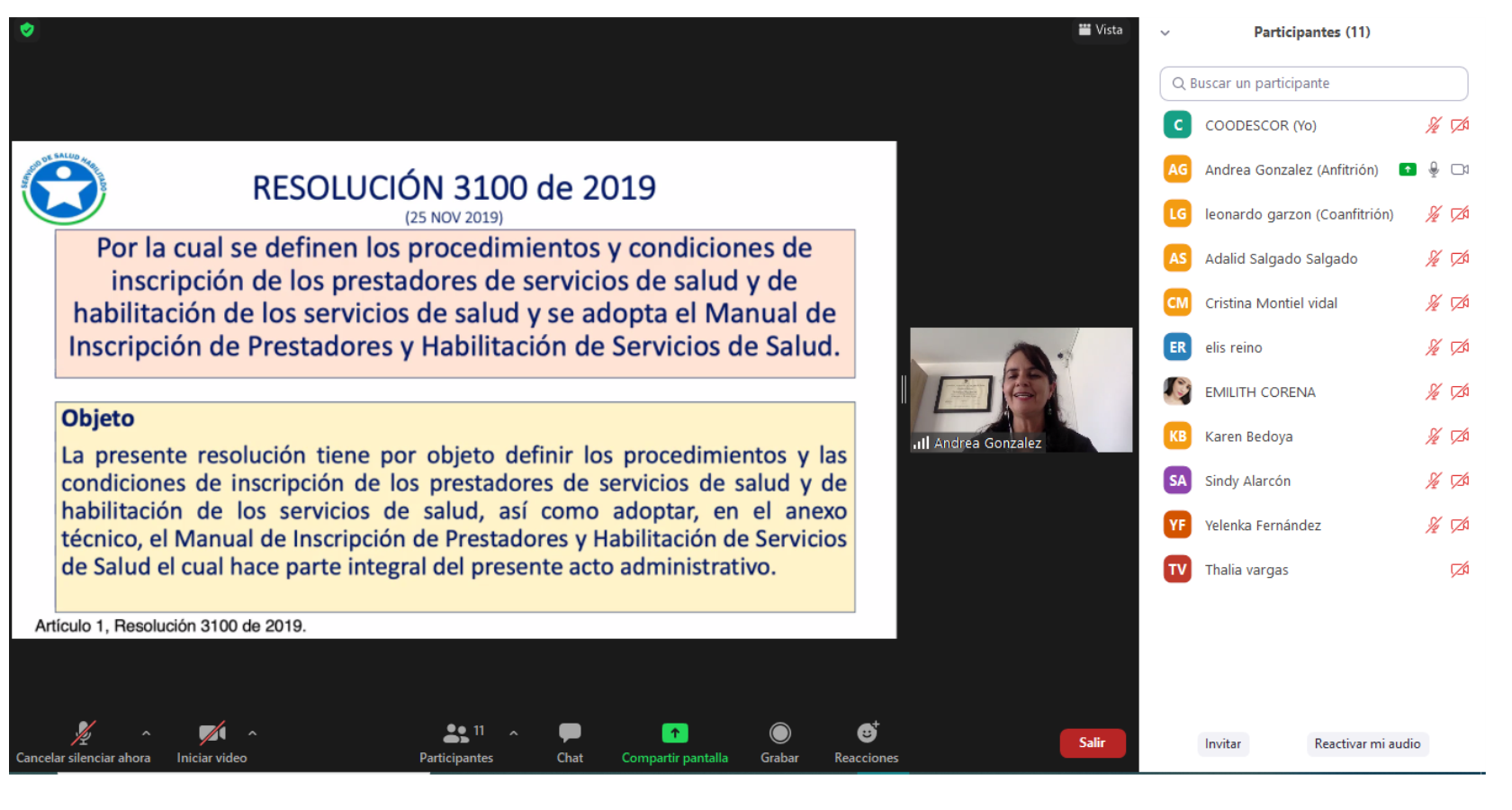Click the Chat icon in the toolbar
This screenshot has width=1512, height=810.
569,733
